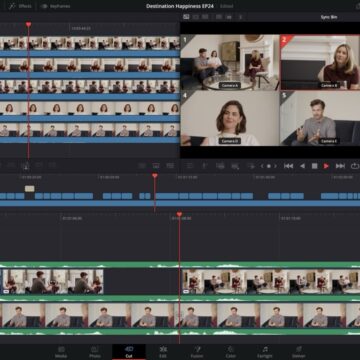Select the Cut page tab
The image size is (360, 360).
click(129, 352)
